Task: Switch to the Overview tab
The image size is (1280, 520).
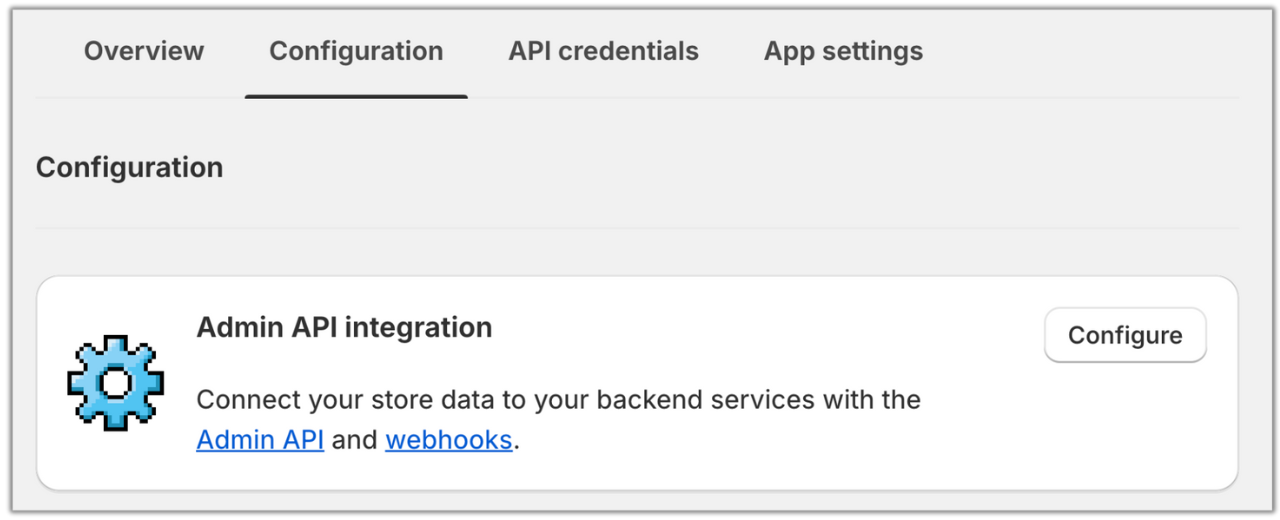Action: click(x=144, y=51)
